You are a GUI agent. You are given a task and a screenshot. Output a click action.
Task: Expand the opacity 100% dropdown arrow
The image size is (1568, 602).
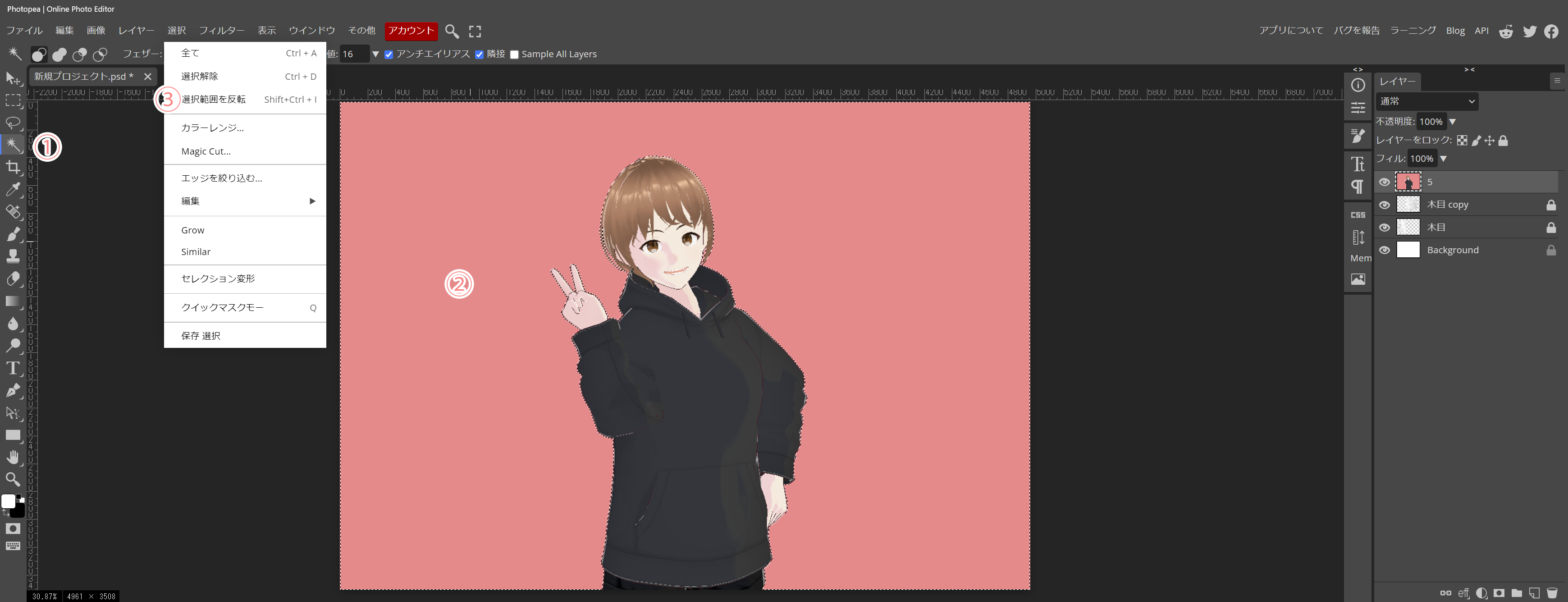[1452, 122]
